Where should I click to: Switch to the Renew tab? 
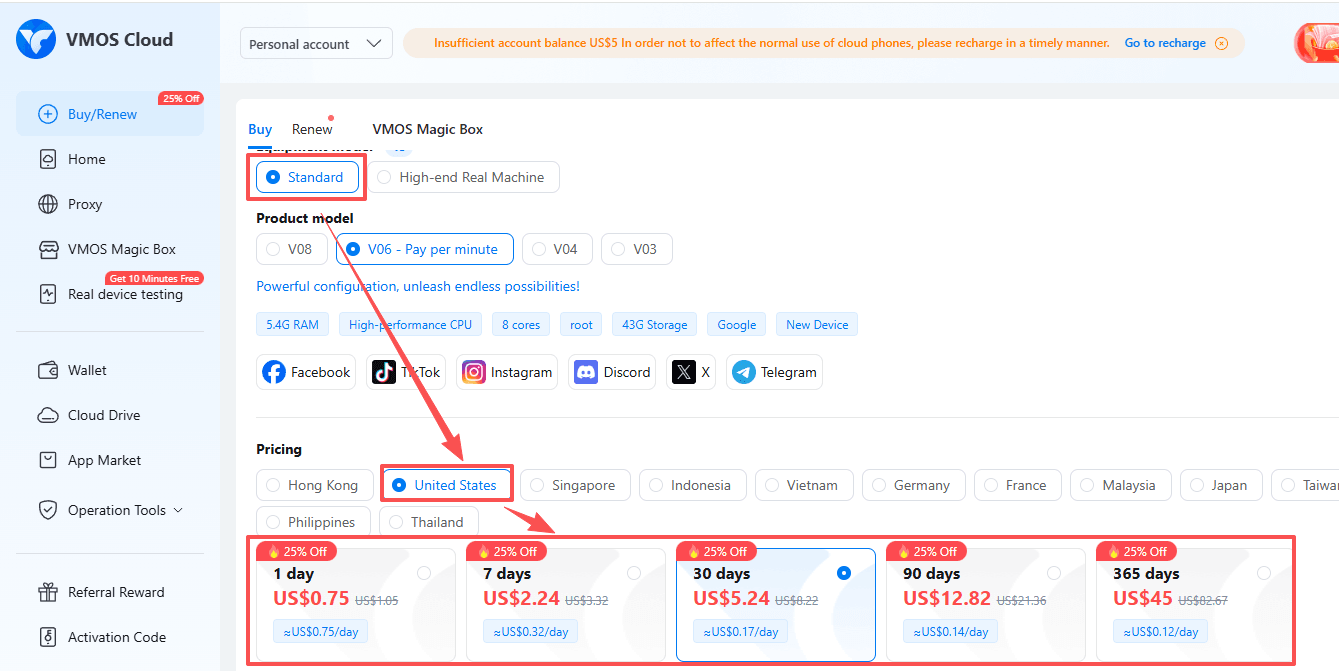point(311,128)
